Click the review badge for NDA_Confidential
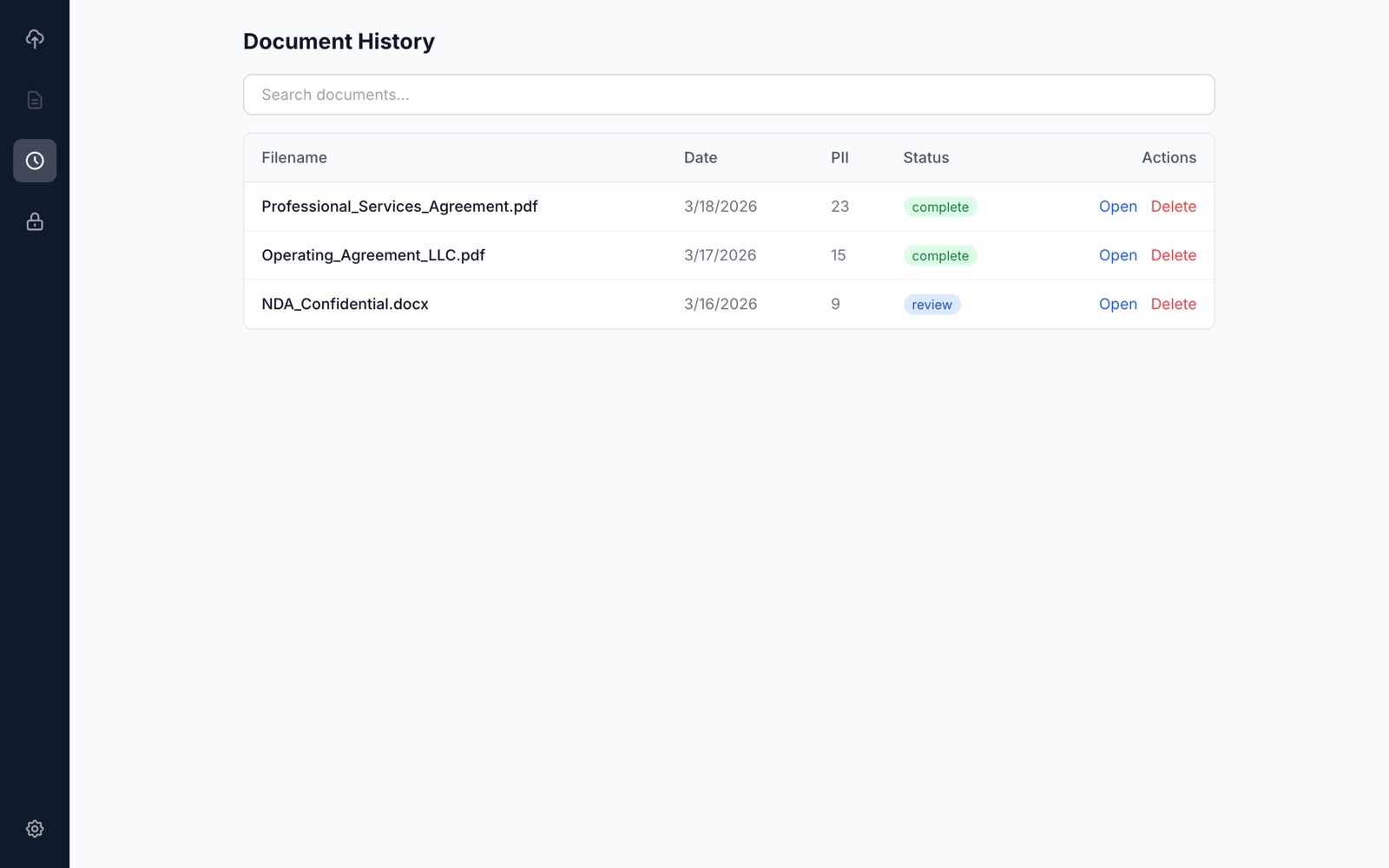1389x868 pixels. (931, 305)
